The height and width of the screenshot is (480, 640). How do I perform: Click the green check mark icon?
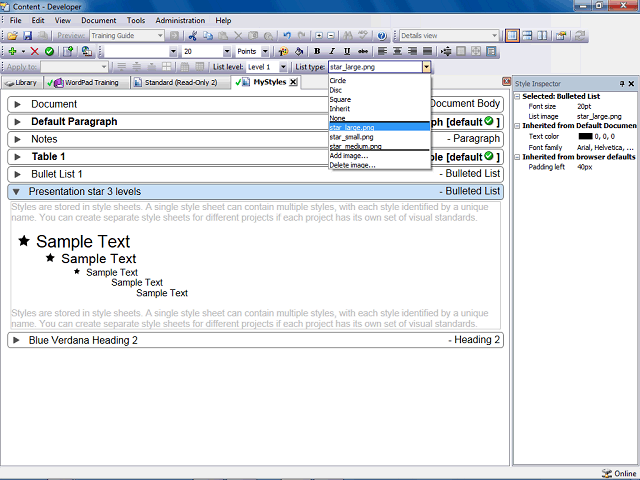[49, 51]
